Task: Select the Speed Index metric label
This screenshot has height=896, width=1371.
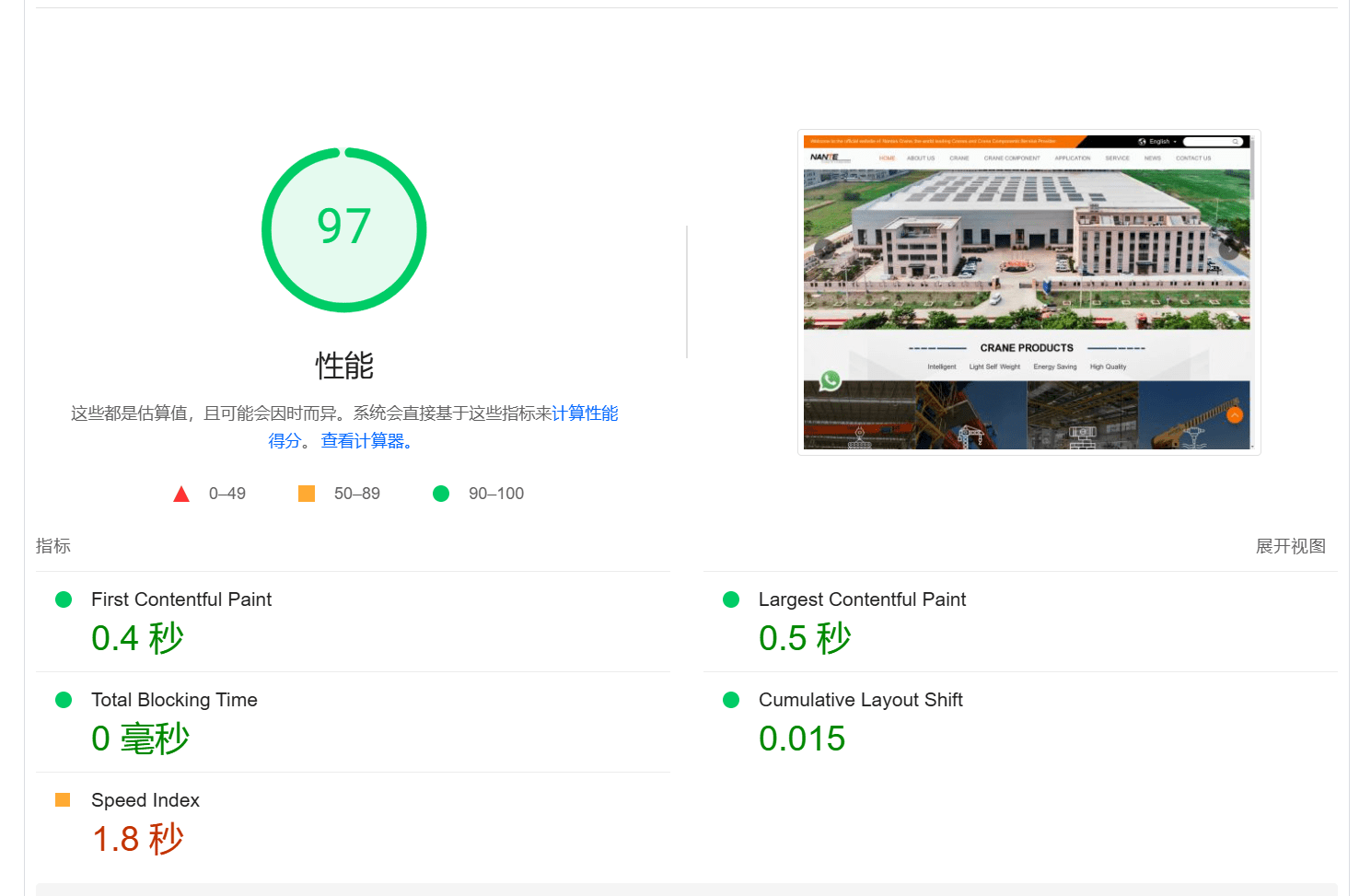Action: (145, 800)
